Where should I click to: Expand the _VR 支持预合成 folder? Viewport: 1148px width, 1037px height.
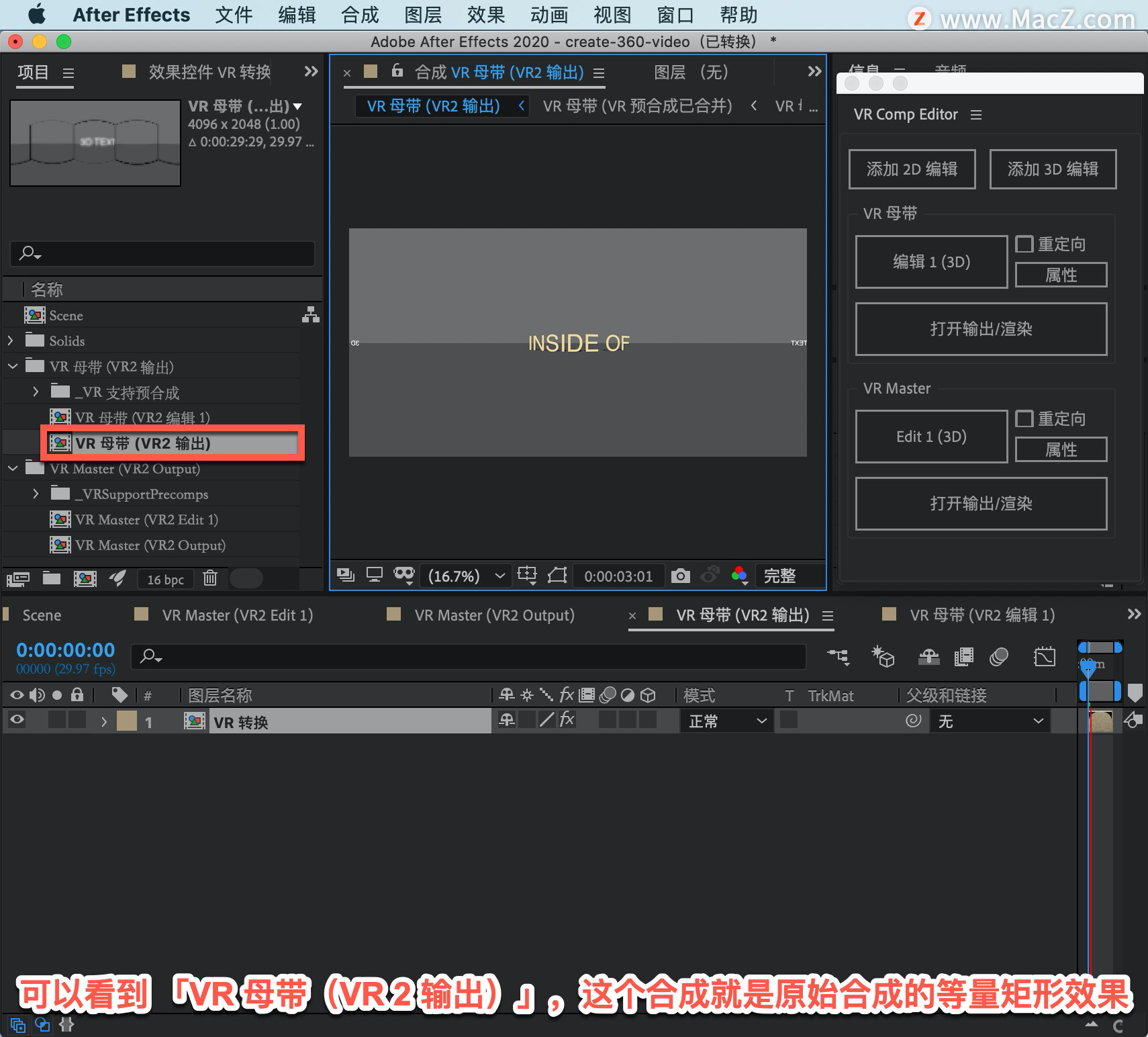[x=36, y=392]
